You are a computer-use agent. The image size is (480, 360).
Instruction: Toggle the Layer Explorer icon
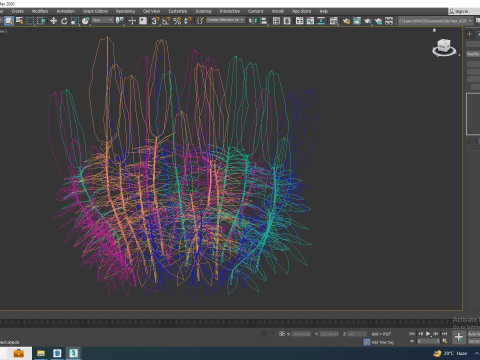(287, 21)
